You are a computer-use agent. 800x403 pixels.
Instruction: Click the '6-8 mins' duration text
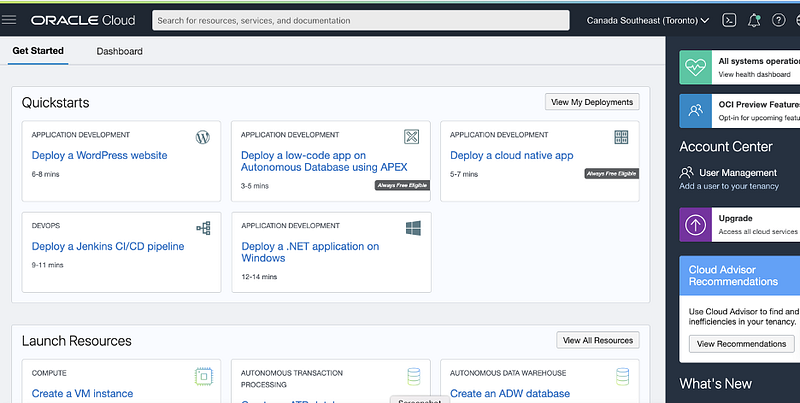[45, 174]
